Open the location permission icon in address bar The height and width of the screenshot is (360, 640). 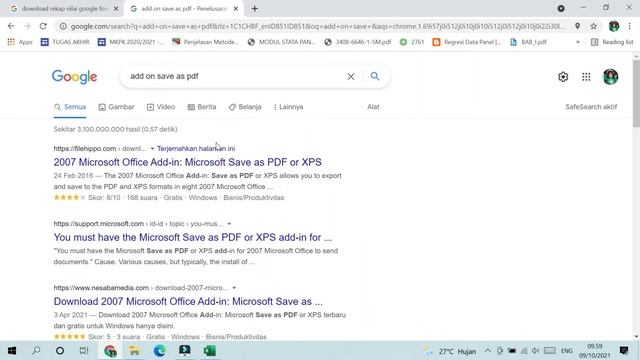[x=577, y=26]
